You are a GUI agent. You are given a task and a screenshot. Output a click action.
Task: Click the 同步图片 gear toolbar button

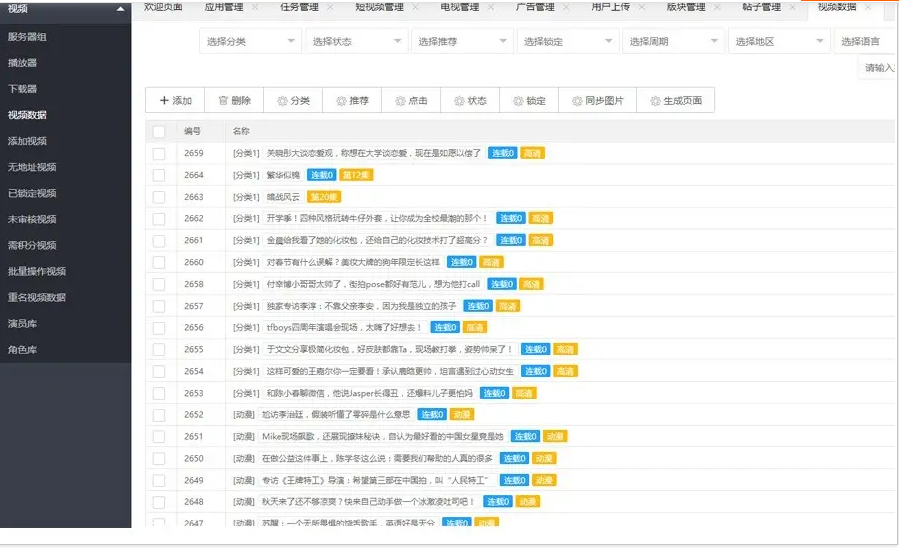pyautogui.click(x=597, y=100)
